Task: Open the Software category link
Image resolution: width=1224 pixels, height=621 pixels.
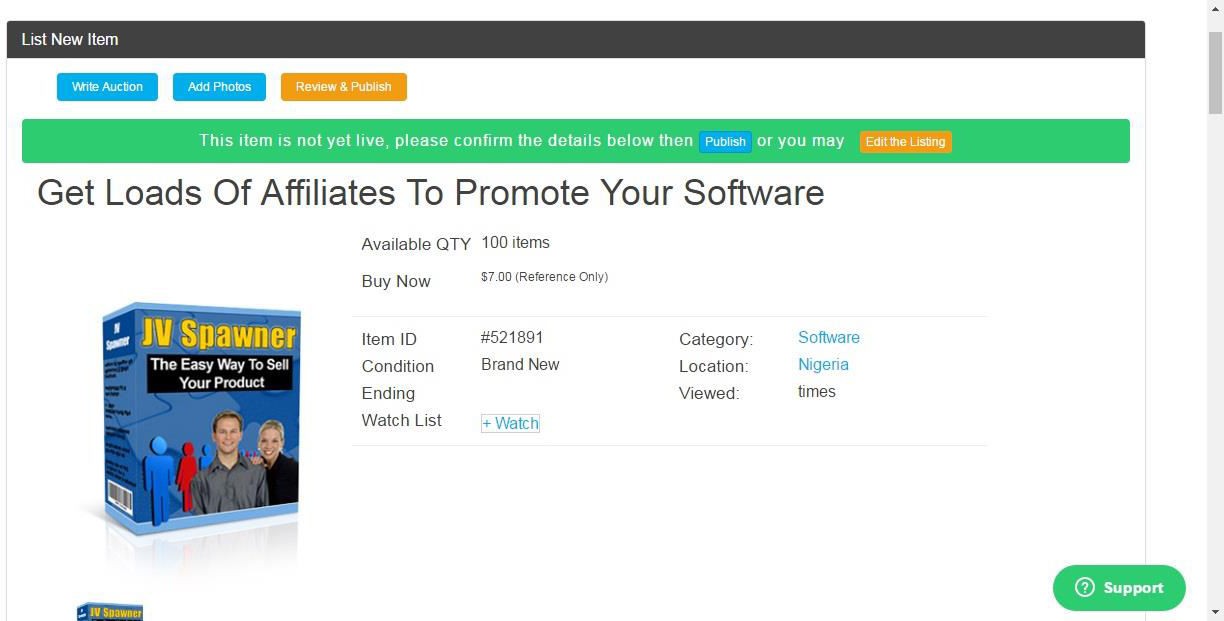Action: point(829,337)
